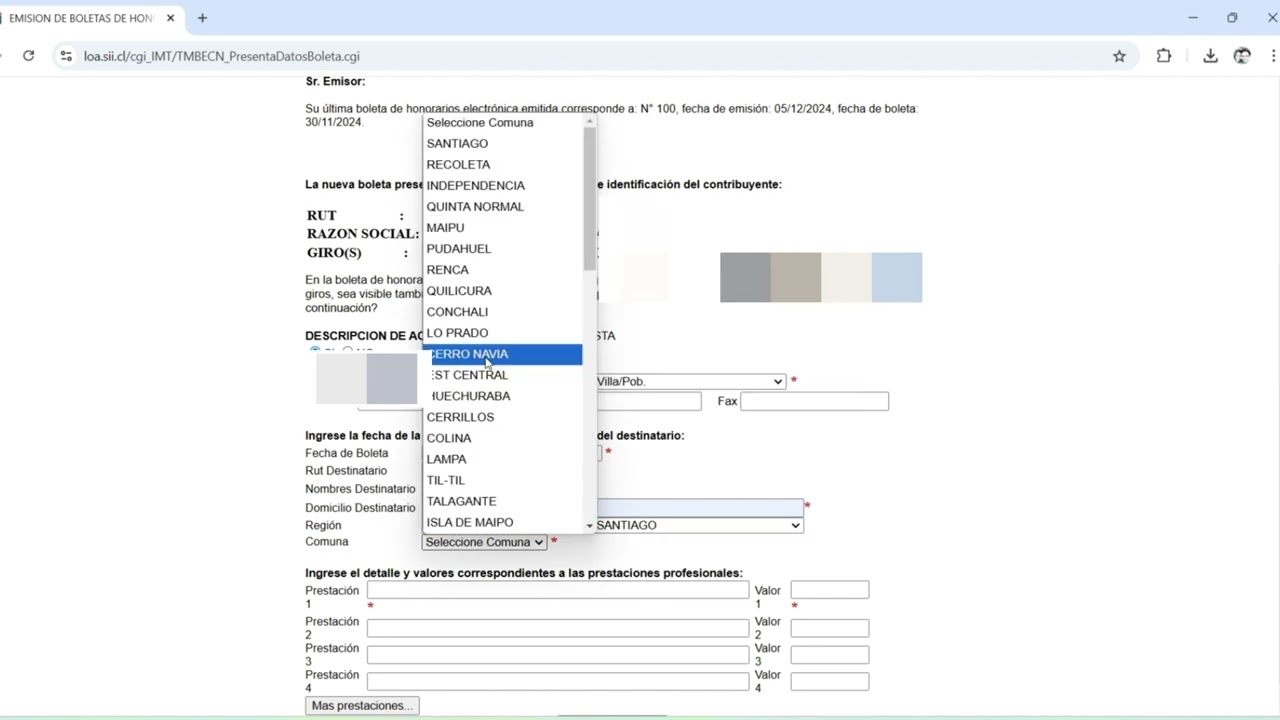Select MAIPU in the comuna list
This screenshot has height=720, width=1280.
pos(503,227)
